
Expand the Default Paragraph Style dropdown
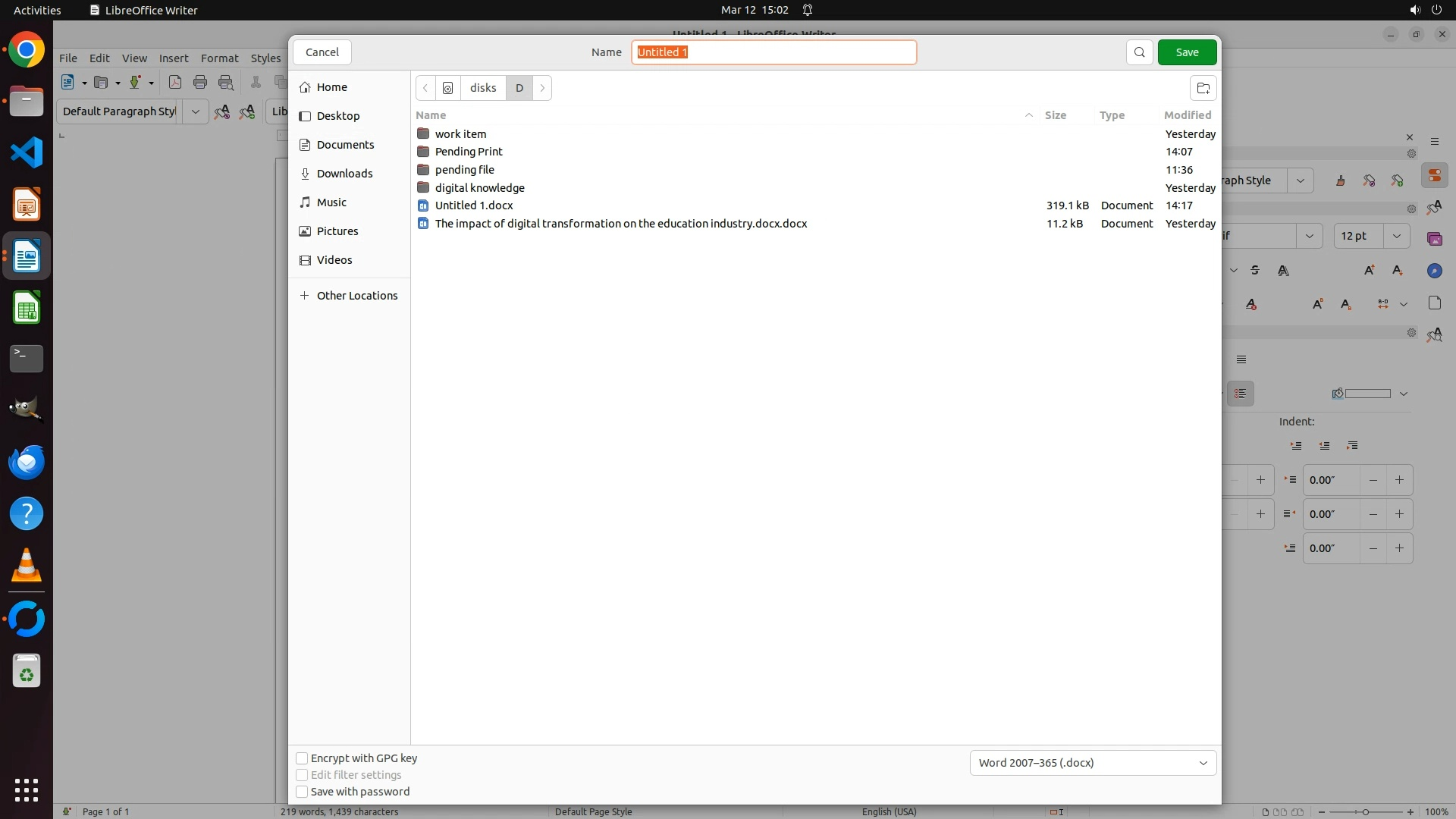pos(195,111)
